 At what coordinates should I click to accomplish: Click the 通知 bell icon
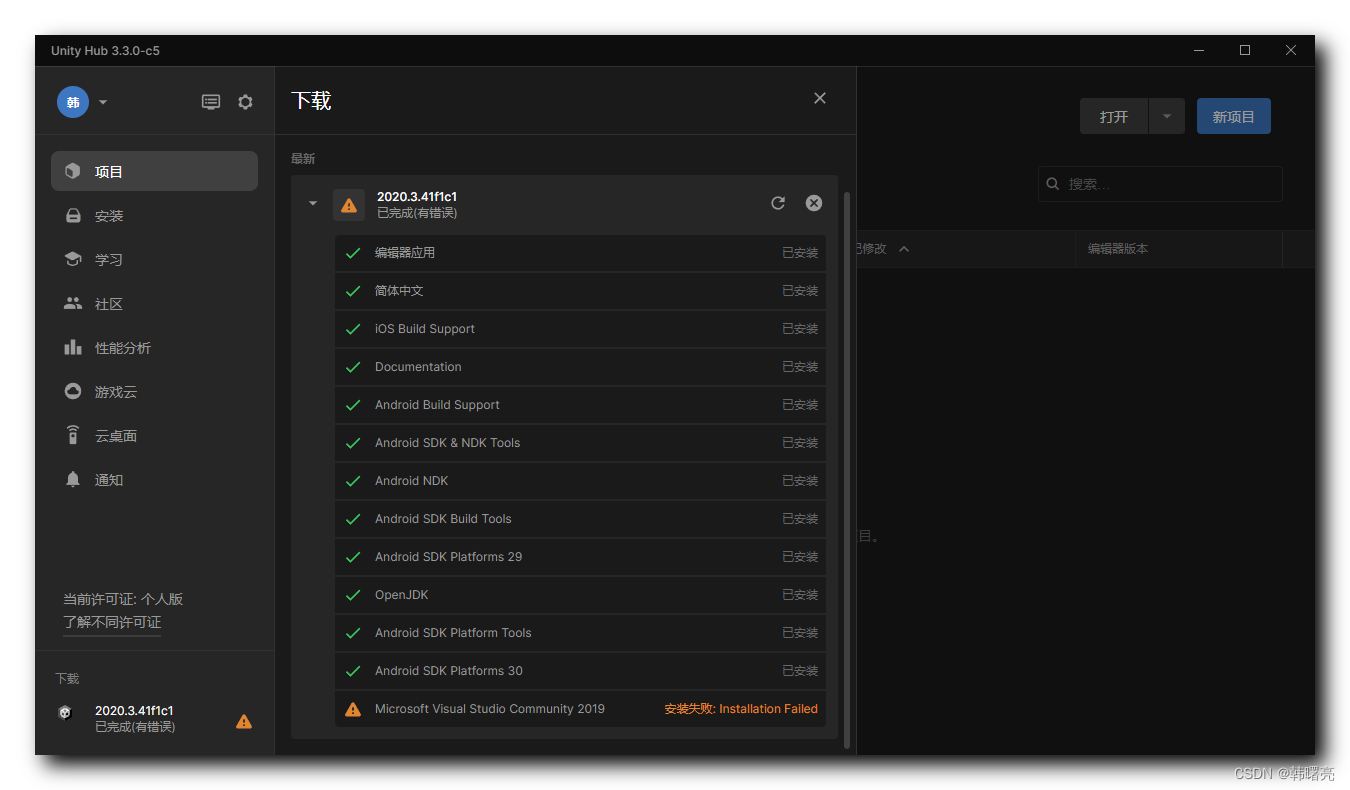pyautogui.click(x=73, y=479)
